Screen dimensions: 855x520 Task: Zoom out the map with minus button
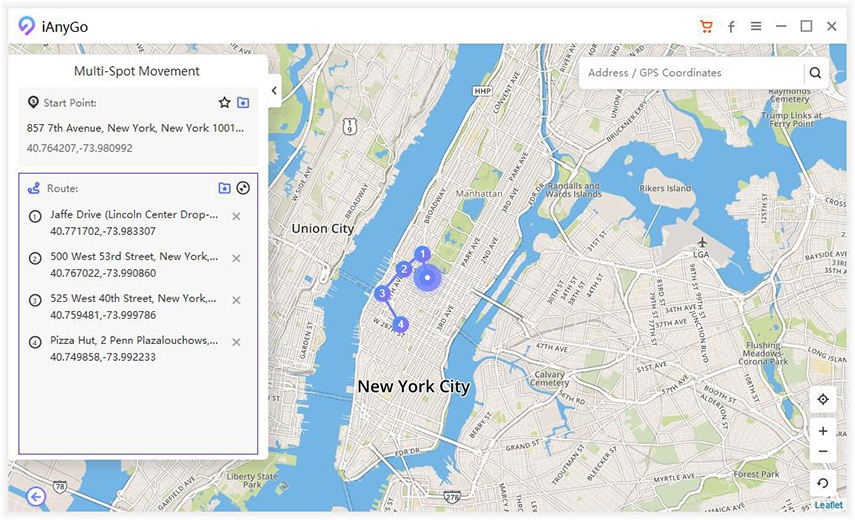pos(823,452)
